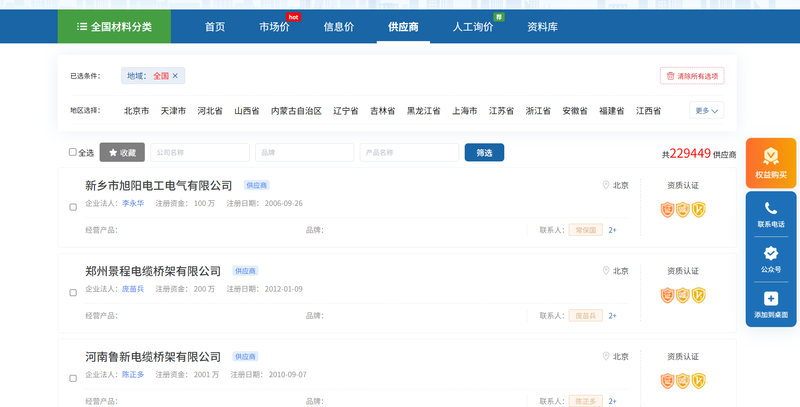Filter by 上海市 region
Image resolution: width=800 pixels, height=407 pixels.
465,111
